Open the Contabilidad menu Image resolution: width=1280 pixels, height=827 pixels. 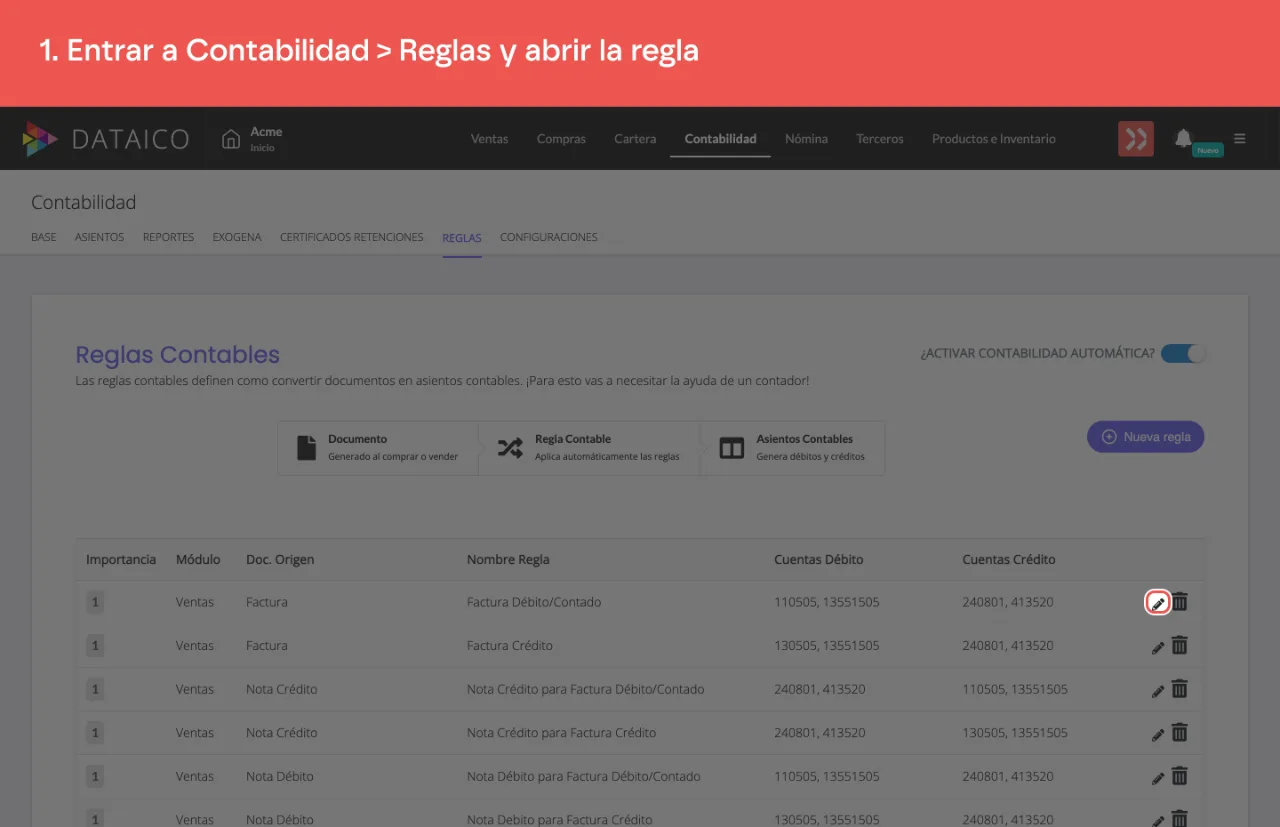(x=720, y=139)
